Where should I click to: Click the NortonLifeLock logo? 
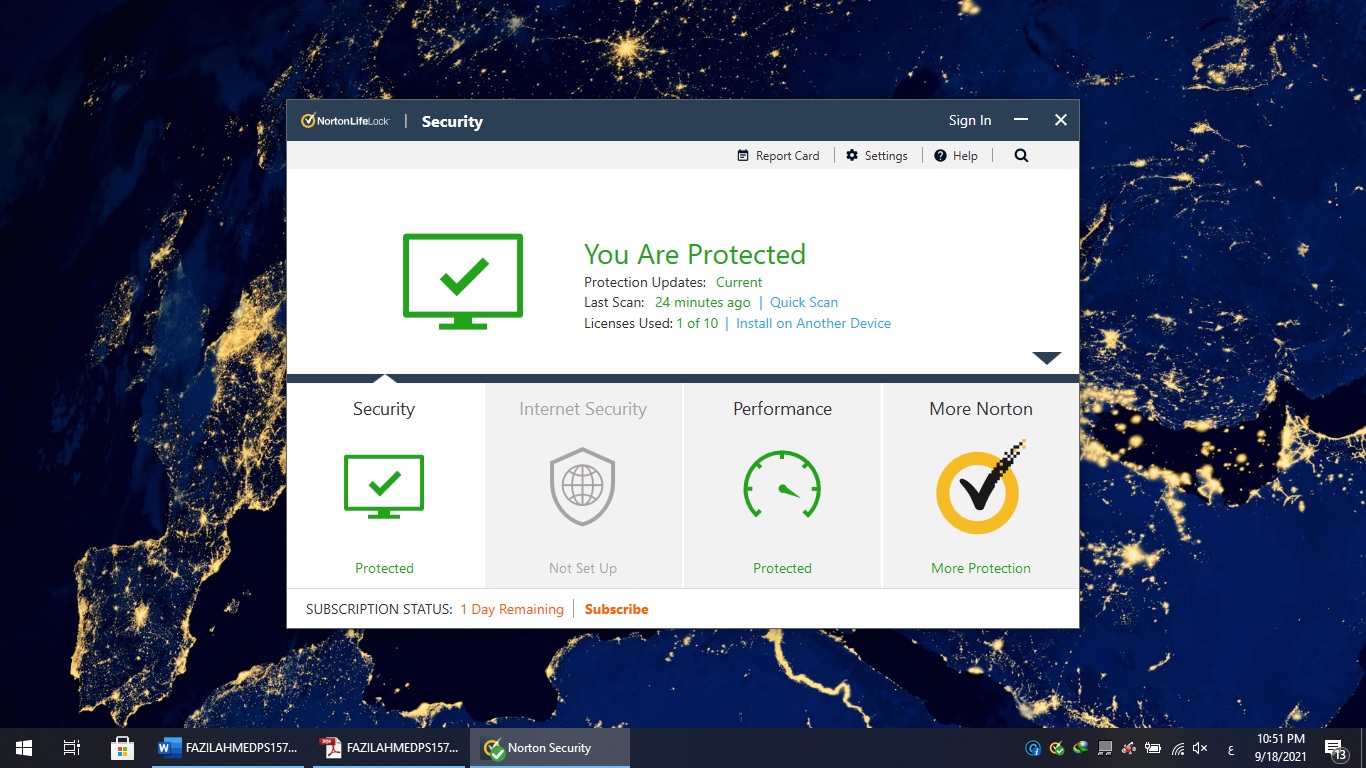tap(345, 121)
